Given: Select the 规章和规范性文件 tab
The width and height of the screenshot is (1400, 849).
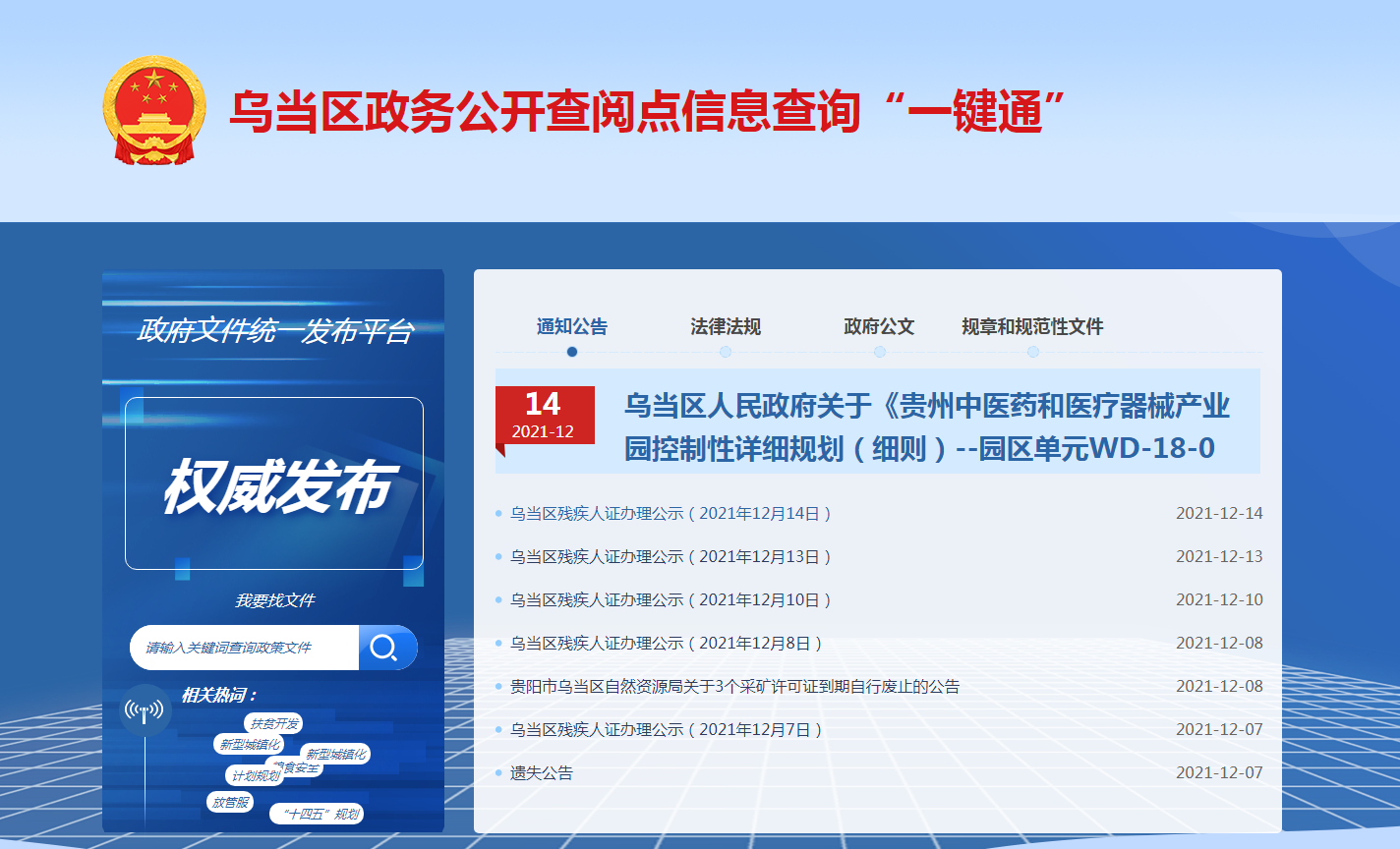Looking at the screenshot, I should tap(1032, 326).
